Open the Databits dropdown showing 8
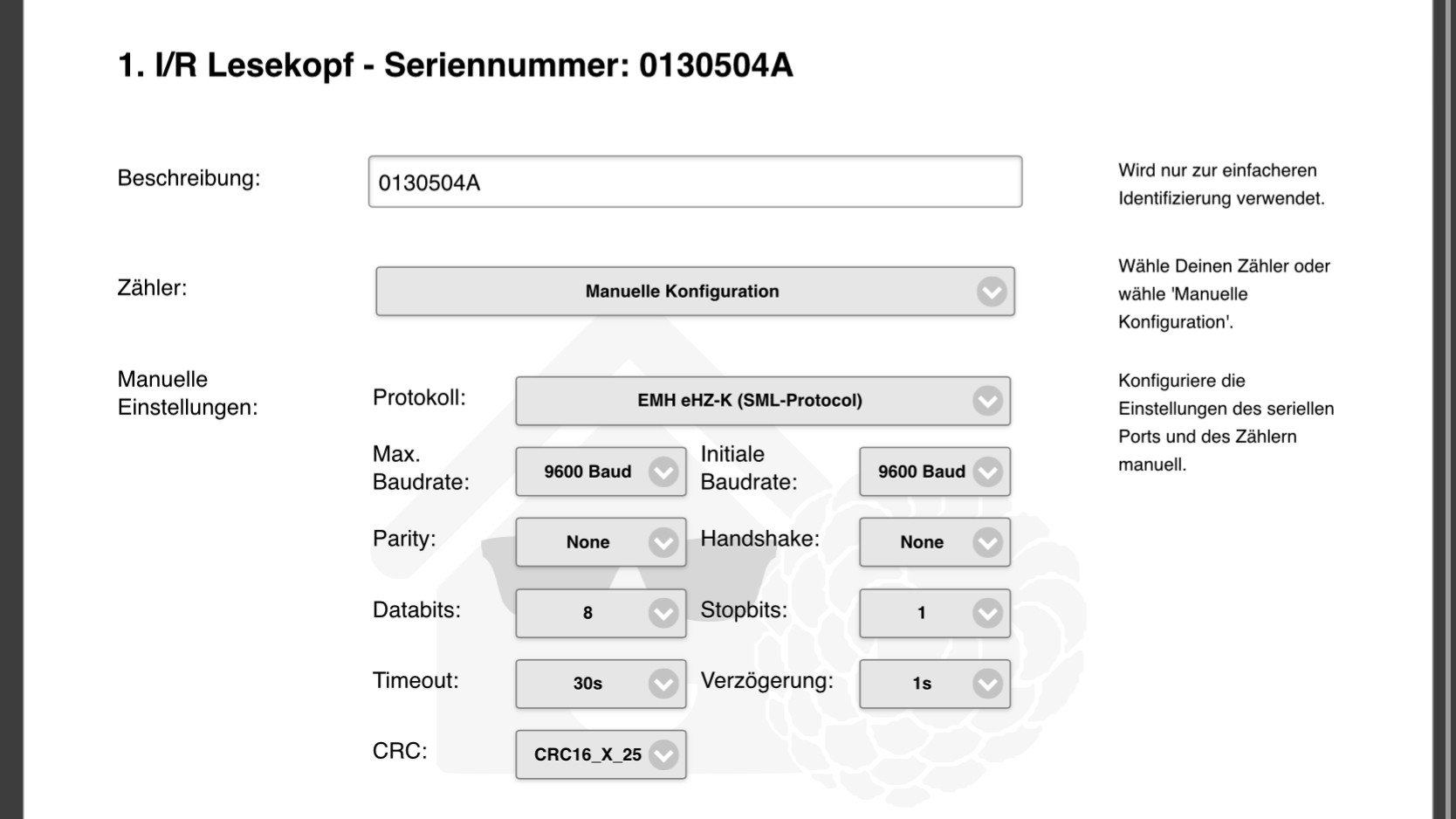This screenshot has width=1456, height=819. point(601,613)
